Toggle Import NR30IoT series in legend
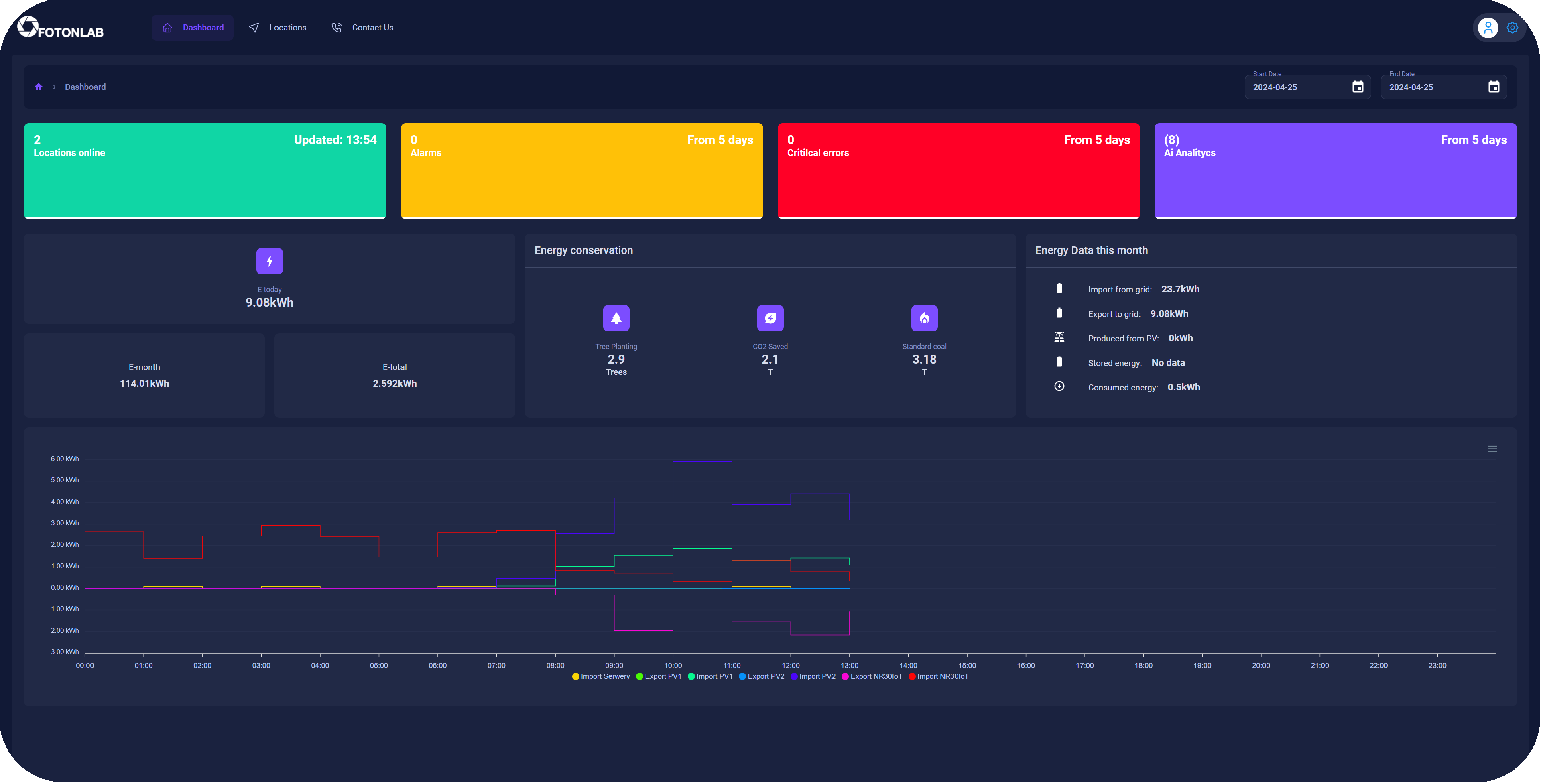The image size is (1541, 784). tap(939, 677)
